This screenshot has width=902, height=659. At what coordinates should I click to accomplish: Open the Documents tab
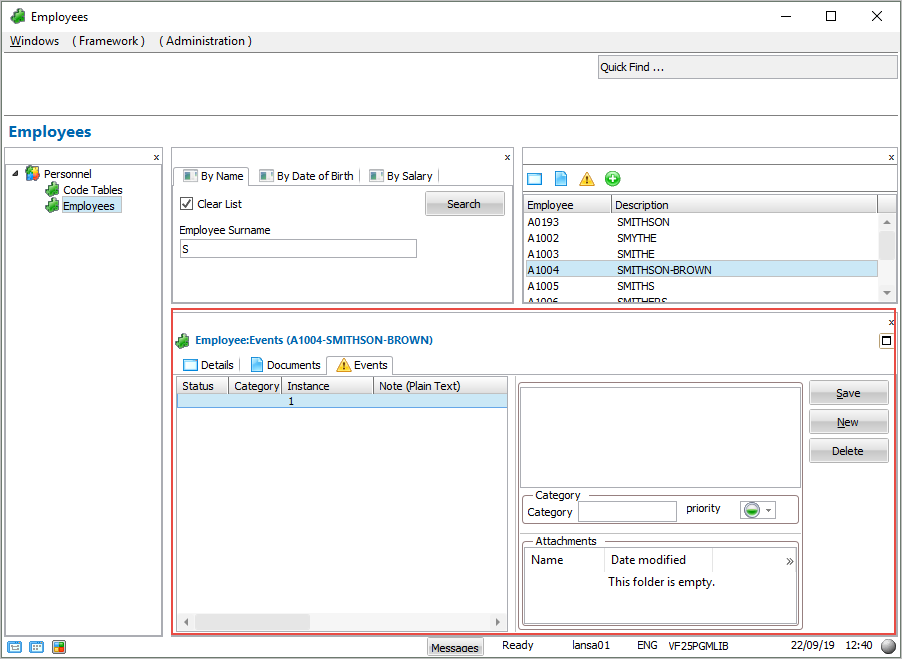(285, 365)
